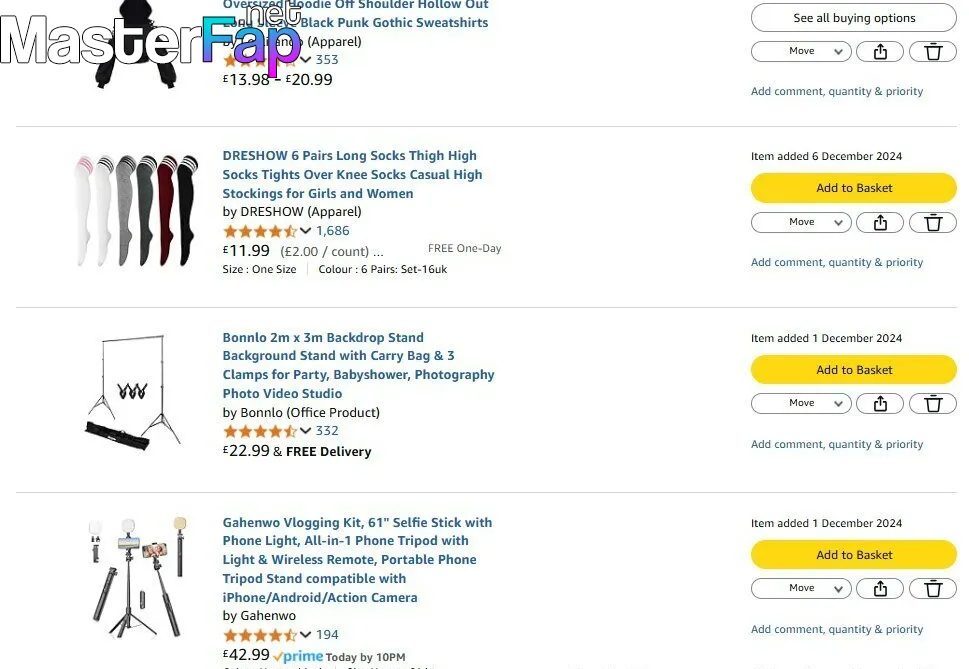Add DRESHOW socks to Basket
This screenshot has height=669, width=969.
[853, 188]
